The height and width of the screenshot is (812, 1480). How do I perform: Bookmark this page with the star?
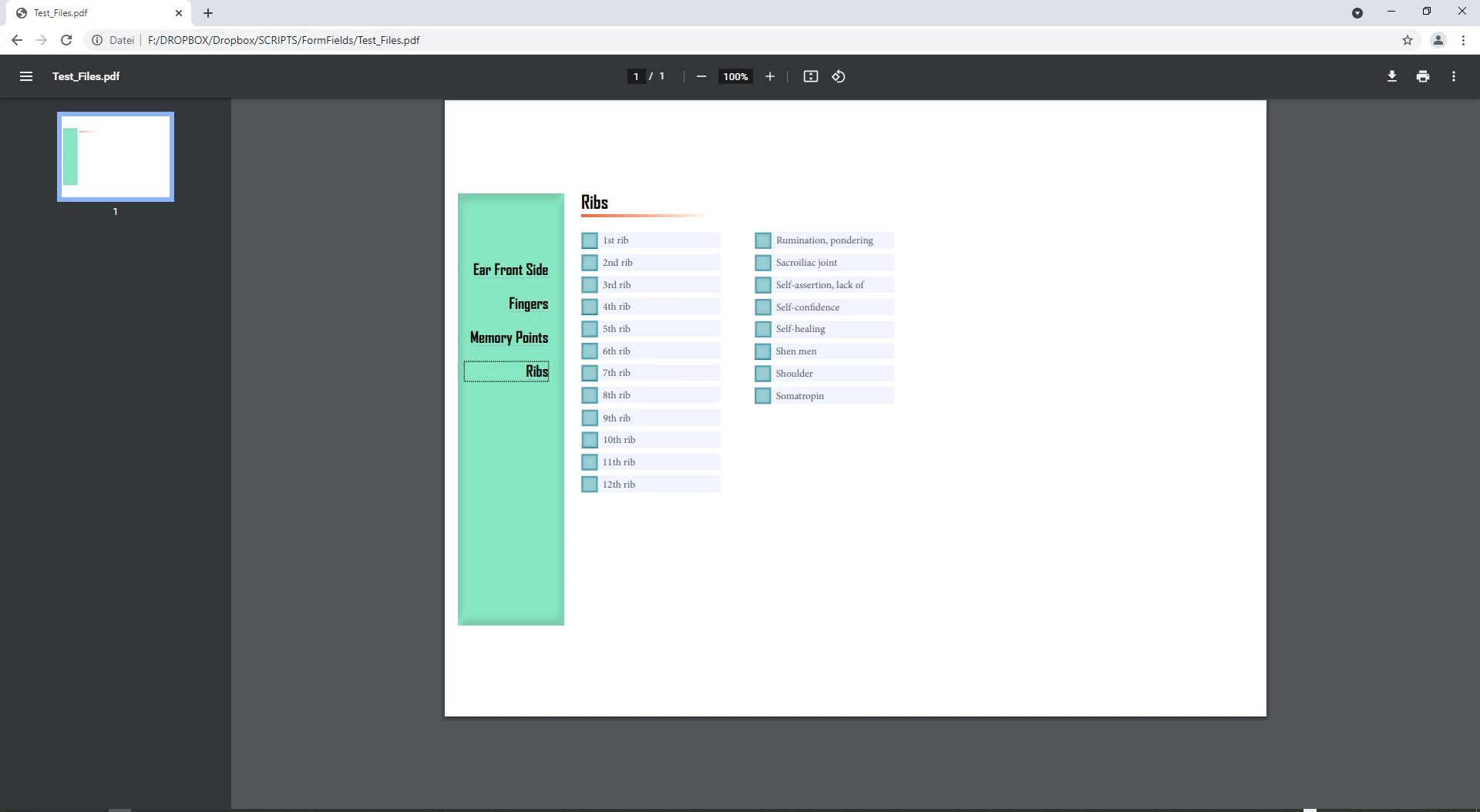coord(1408,40)
